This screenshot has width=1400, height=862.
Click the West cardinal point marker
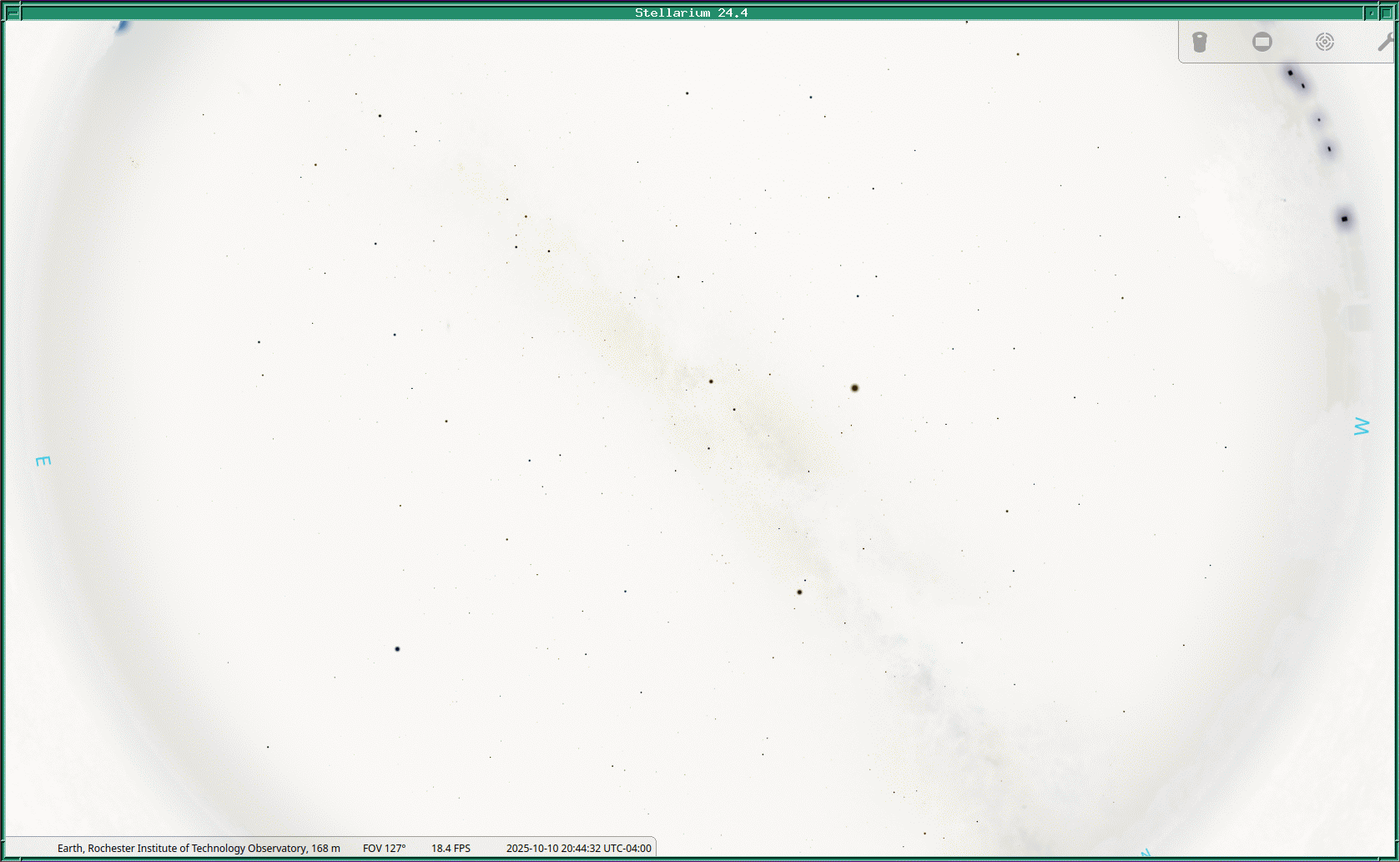(x=1361, y=426)
